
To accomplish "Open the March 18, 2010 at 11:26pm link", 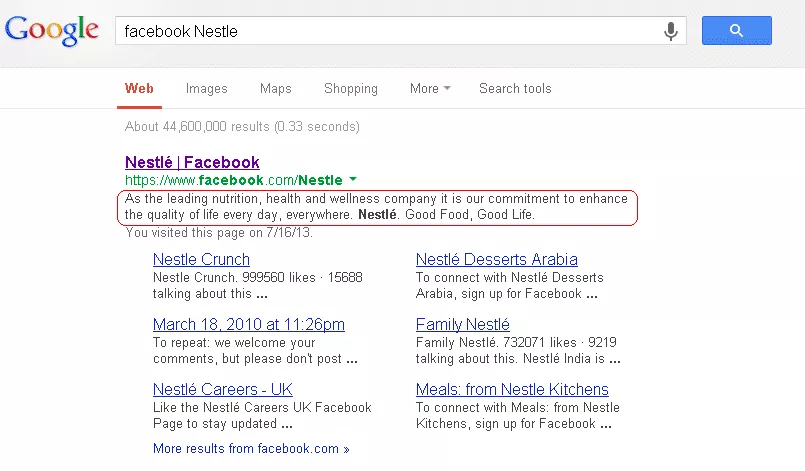I will pos(249,325).
